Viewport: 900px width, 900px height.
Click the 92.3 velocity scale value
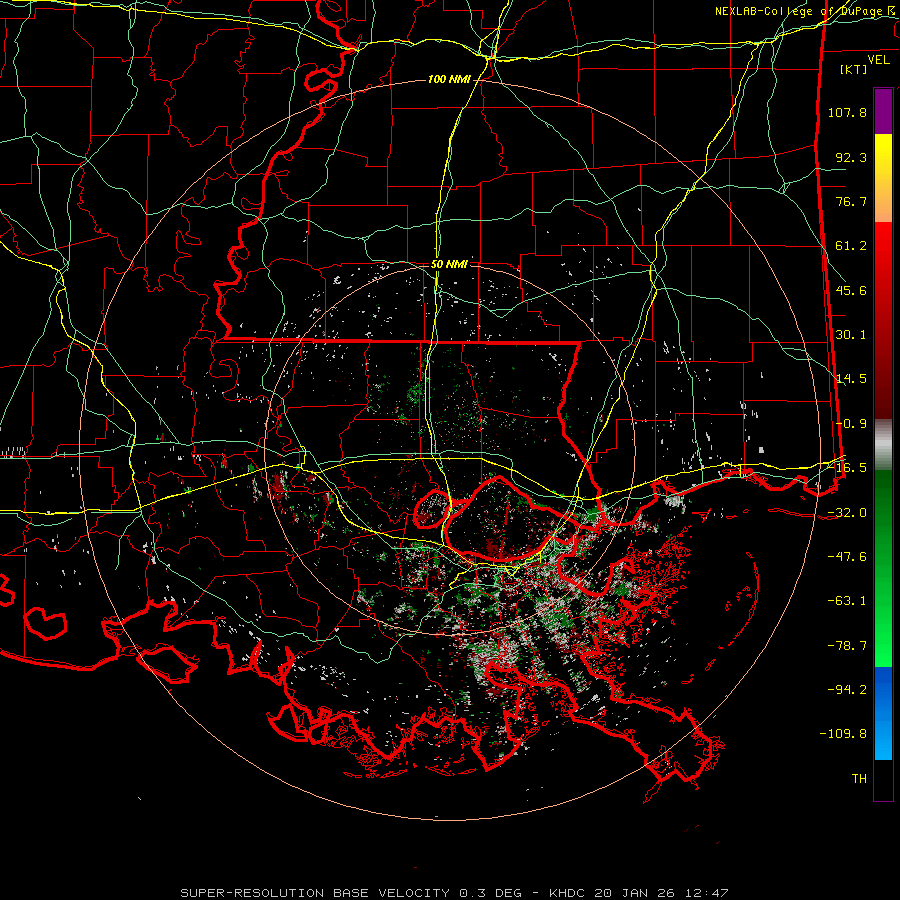[x=851, y=157]
